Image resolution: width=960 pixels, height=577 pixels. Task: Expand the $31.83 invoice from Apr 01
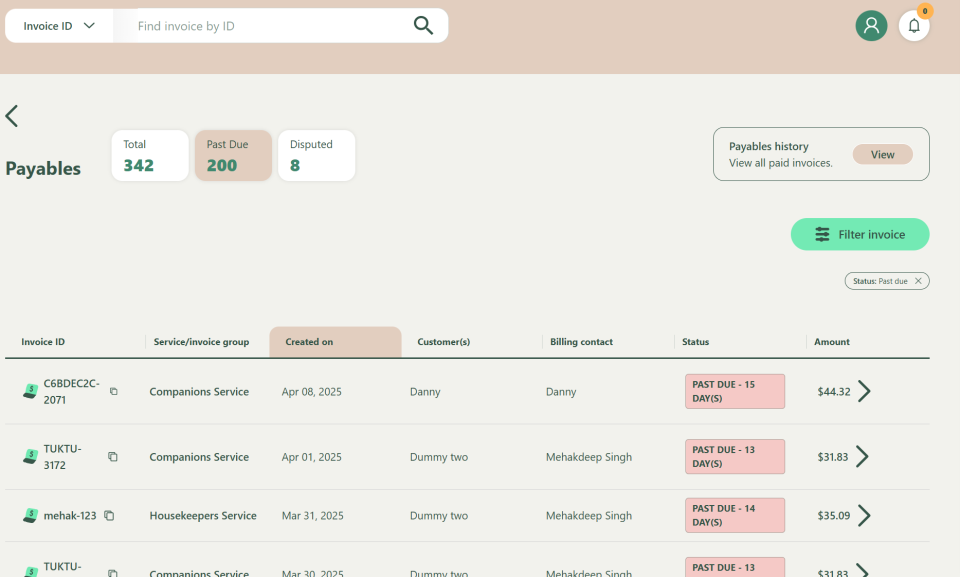pos(862,457)
